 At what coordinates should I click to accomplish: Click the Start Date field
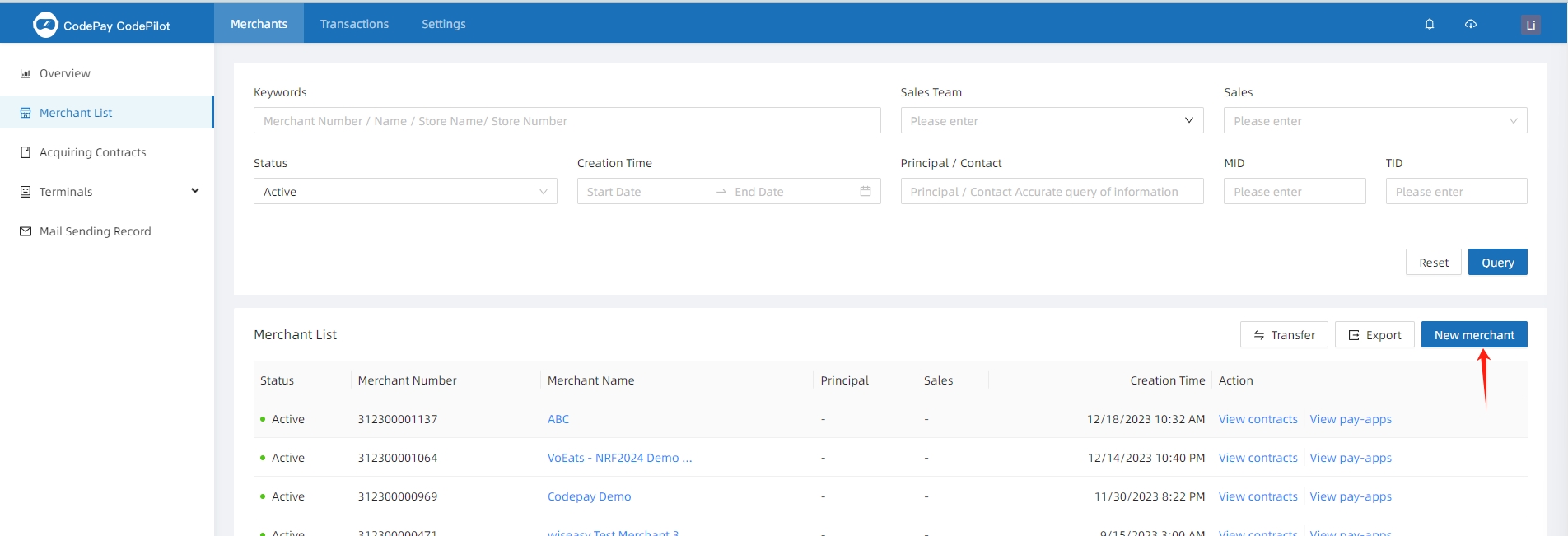tap(646, 192)
